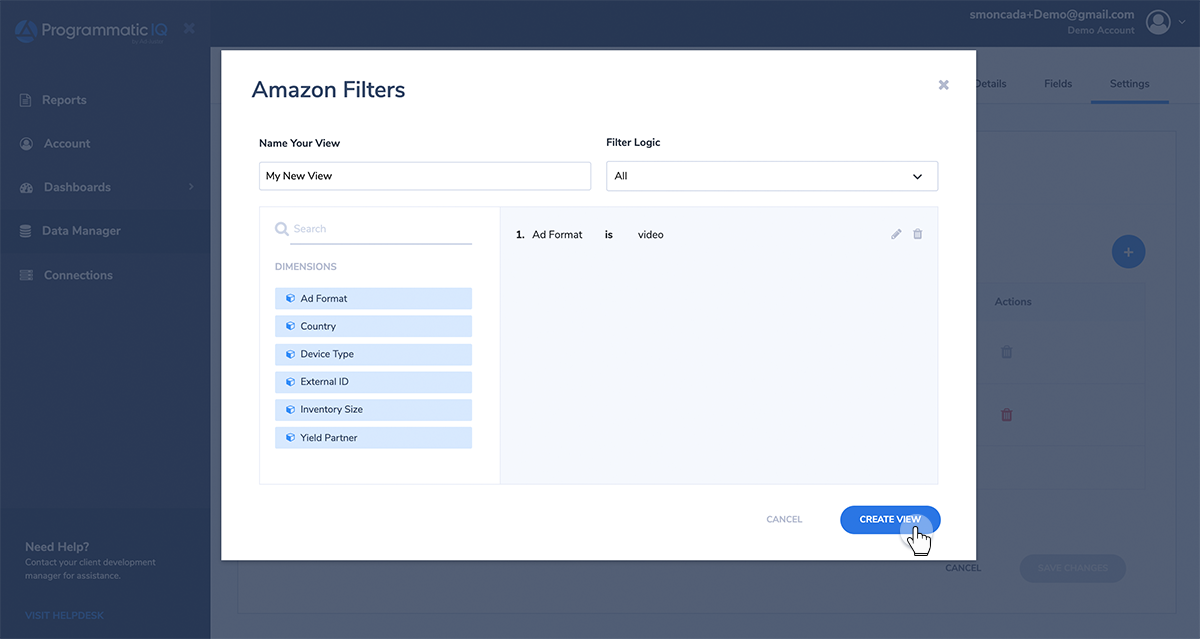The image size is (1200, 639).
Task: Select the Country dimension
Action: coord(373,326)
